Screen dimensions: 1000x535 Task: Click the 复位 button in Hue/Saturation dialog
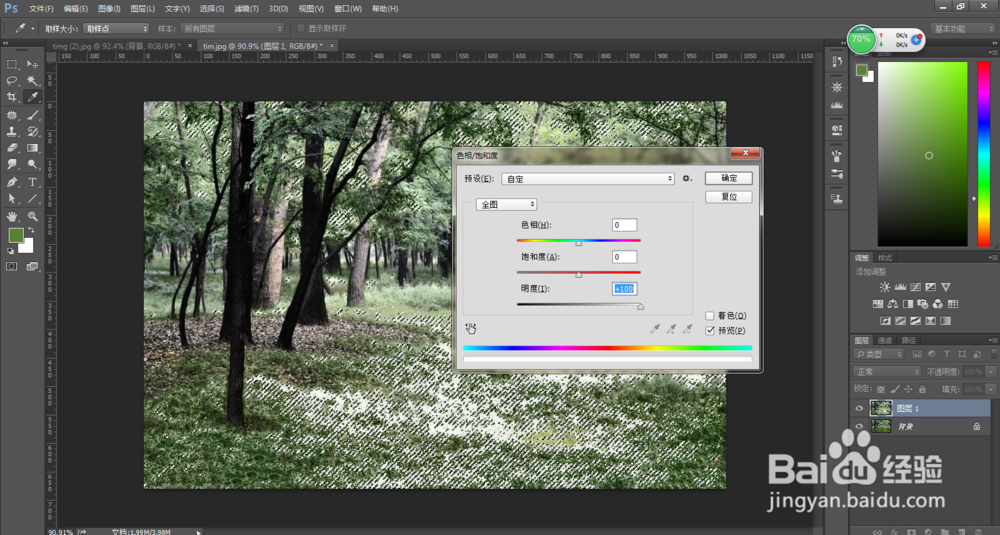click(729, 197)
